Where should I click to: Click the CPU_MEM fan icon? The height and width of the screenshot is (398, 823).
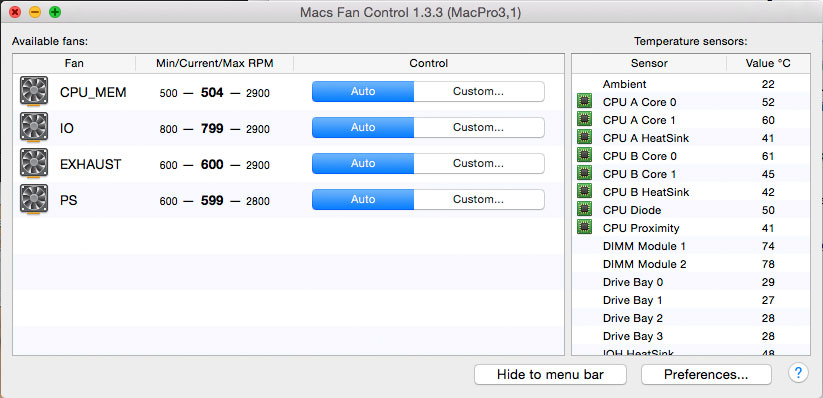tap(34, 91)
